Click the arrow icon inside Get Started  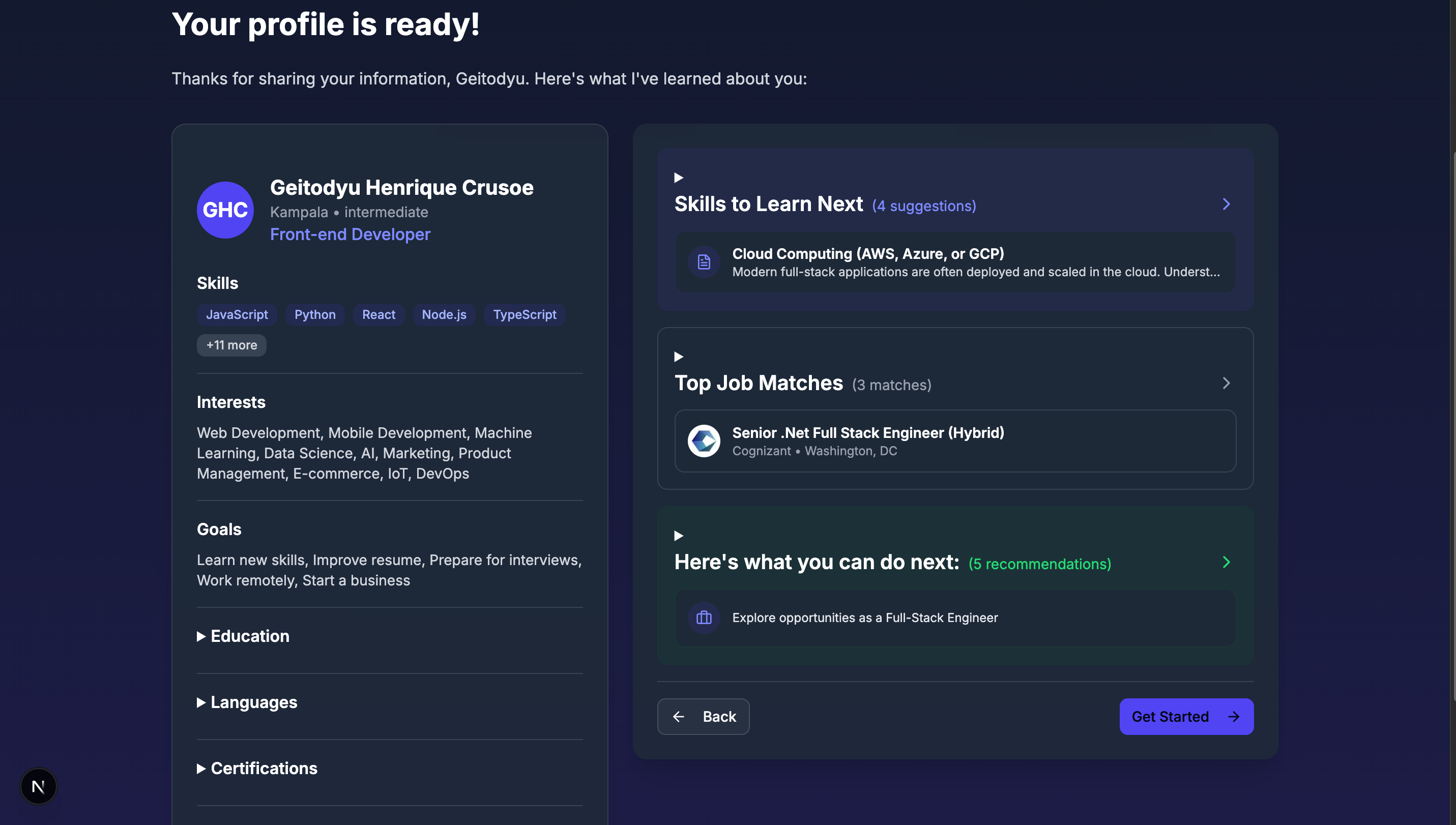coord(1234,716)
